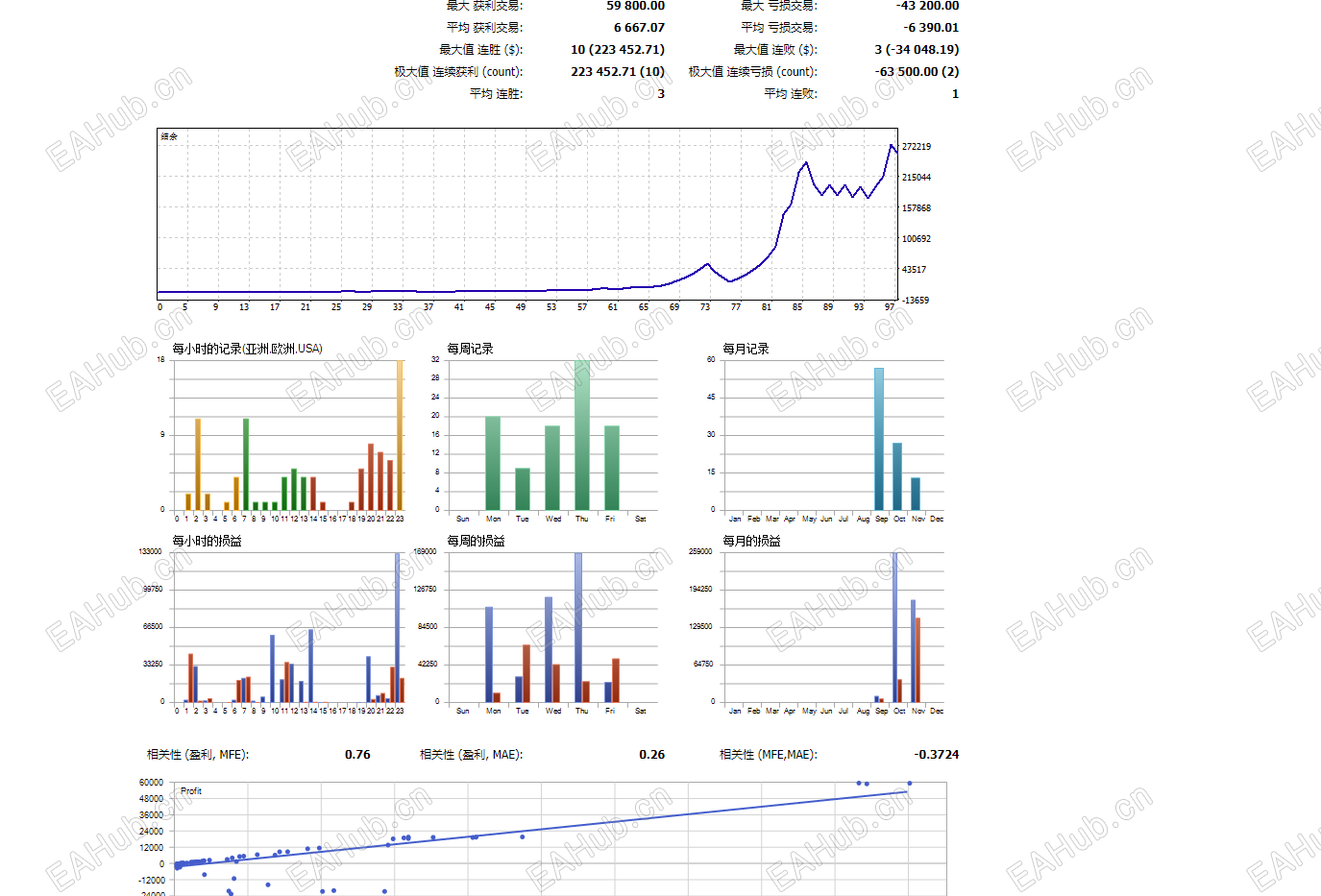The image size is (1321, 896).
Task: Click the "相关性 (盈利, MAE):" label
Action: pos(472,755)
